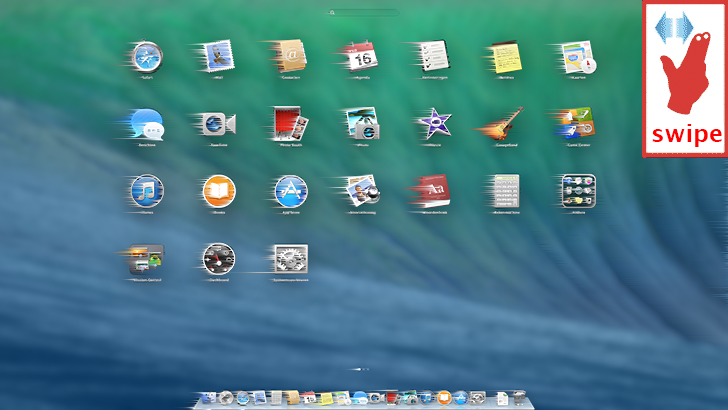This screenshot has width=728, height=410.
Task: Launch iTunes from the Launchpad grid
Action: (x=147, y=191)
